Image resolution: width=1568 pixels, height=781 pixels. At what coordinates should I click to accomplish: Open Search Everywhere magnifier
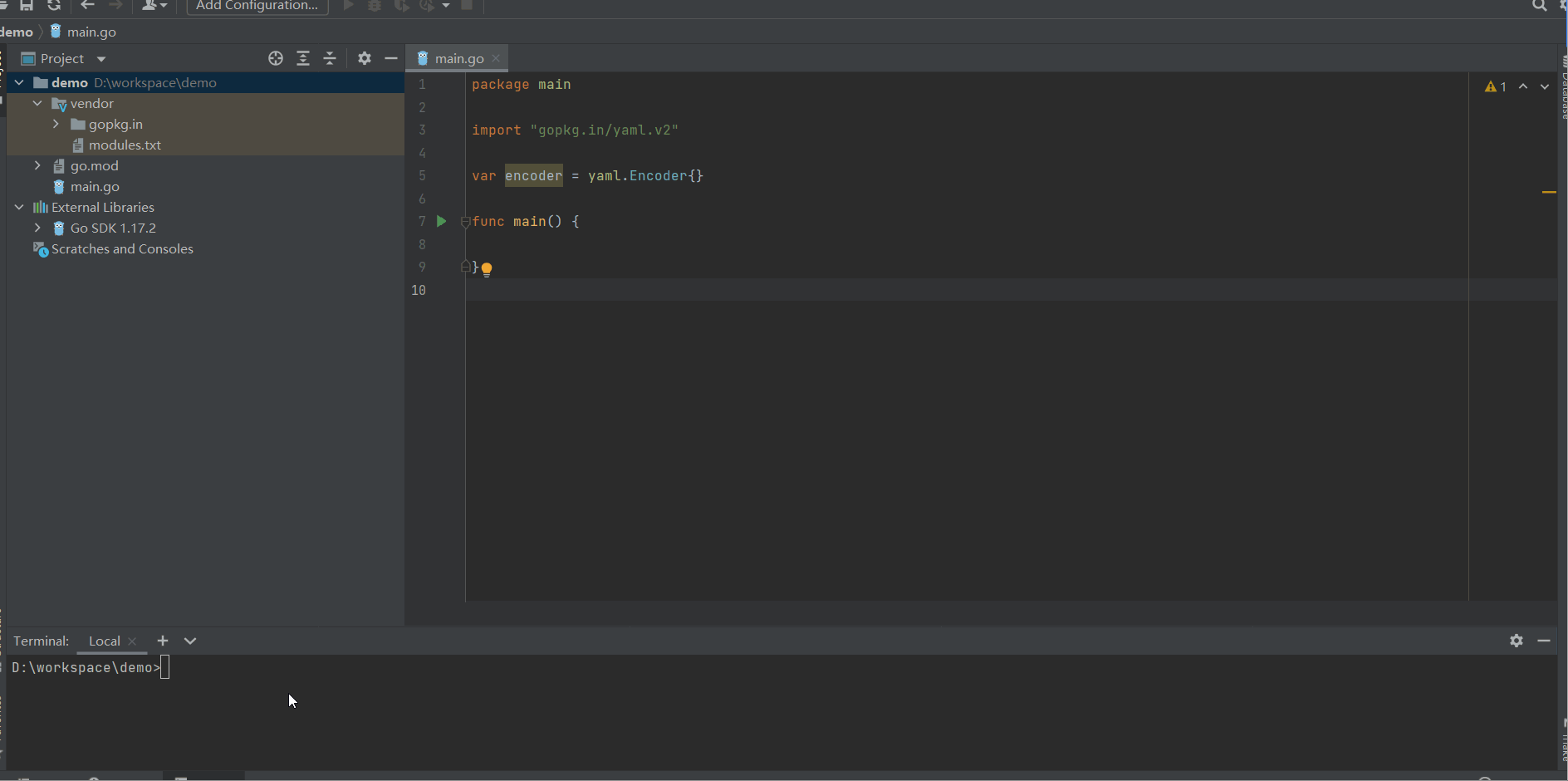1539,5
